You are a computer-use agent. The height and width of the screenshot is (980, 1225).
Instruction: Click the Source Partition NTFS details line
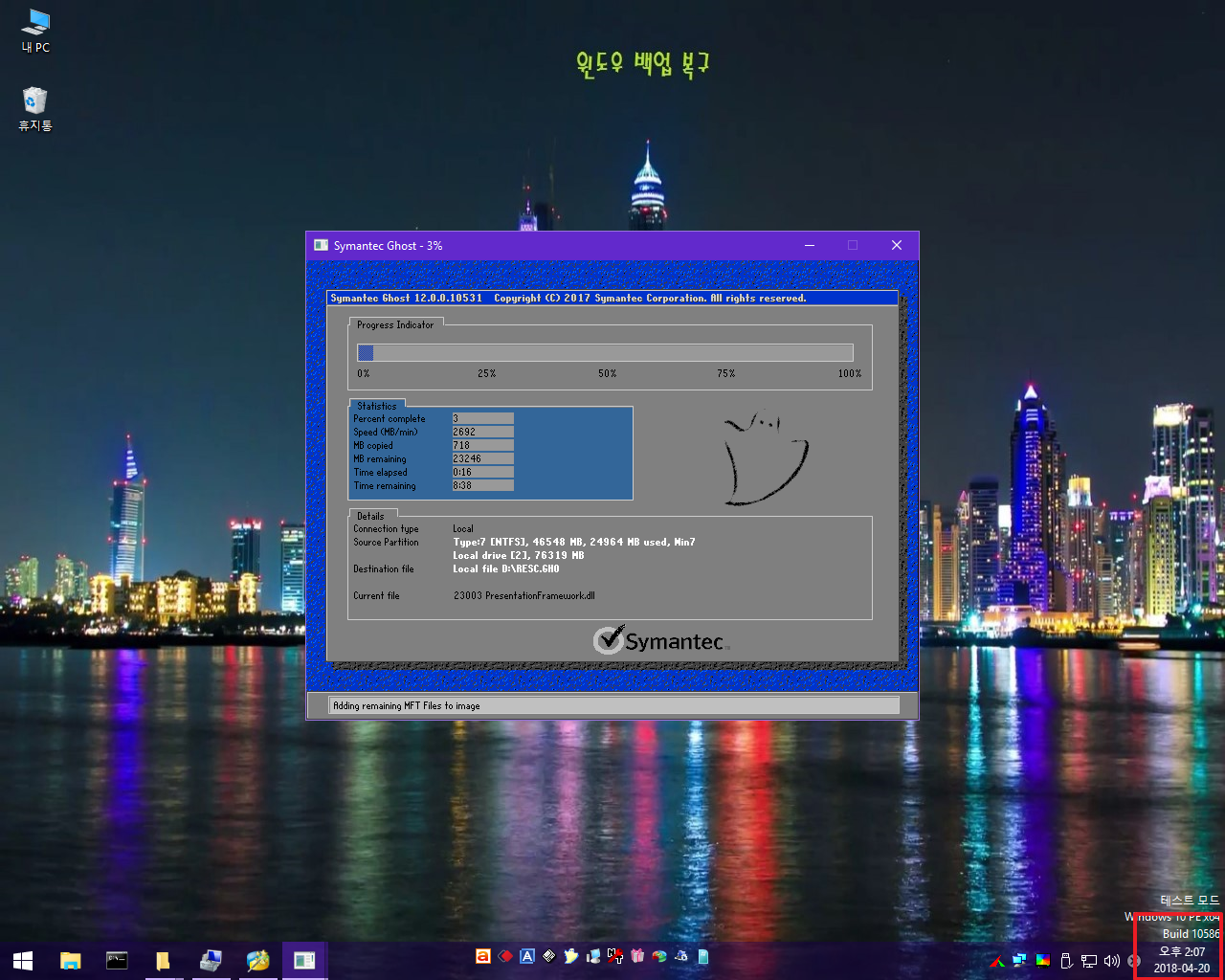coord(574,542)
